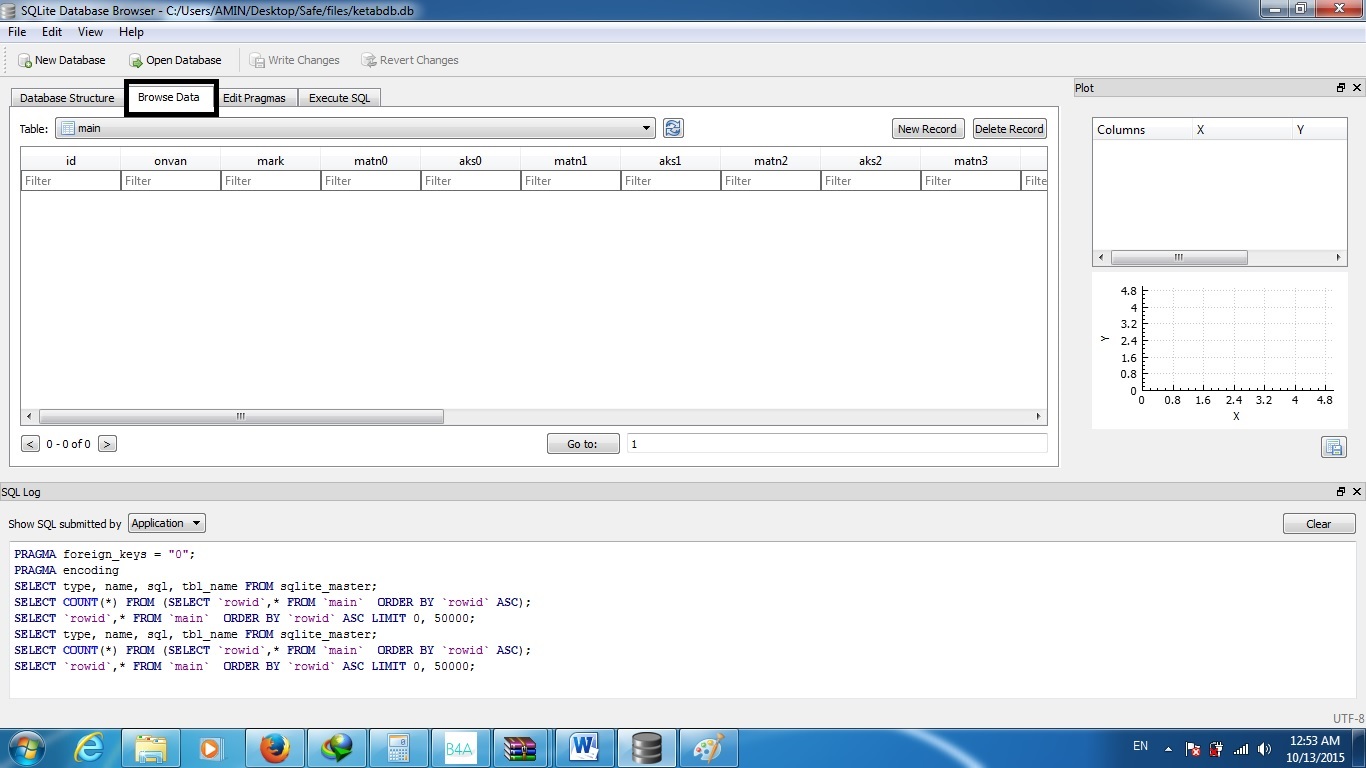
Task: Open Show SQL submitted by dropdown
Action: point(166,523)
